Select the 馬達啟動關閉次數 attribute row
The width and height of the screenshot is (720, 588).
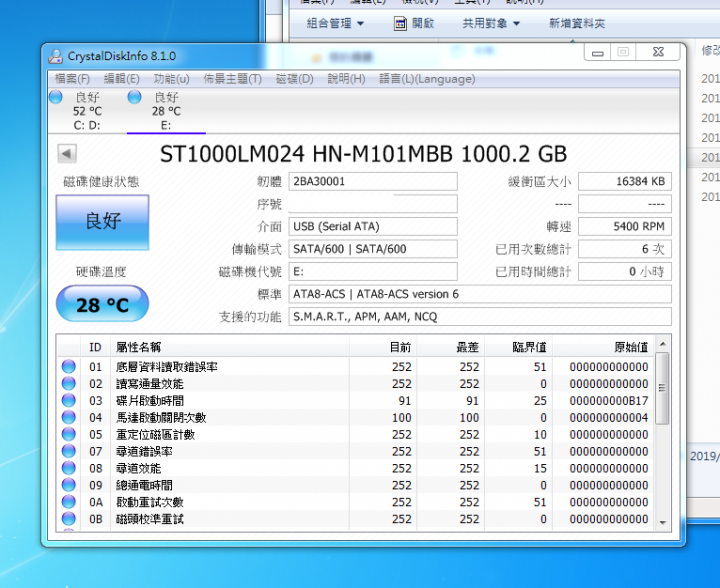pos(355,417)
